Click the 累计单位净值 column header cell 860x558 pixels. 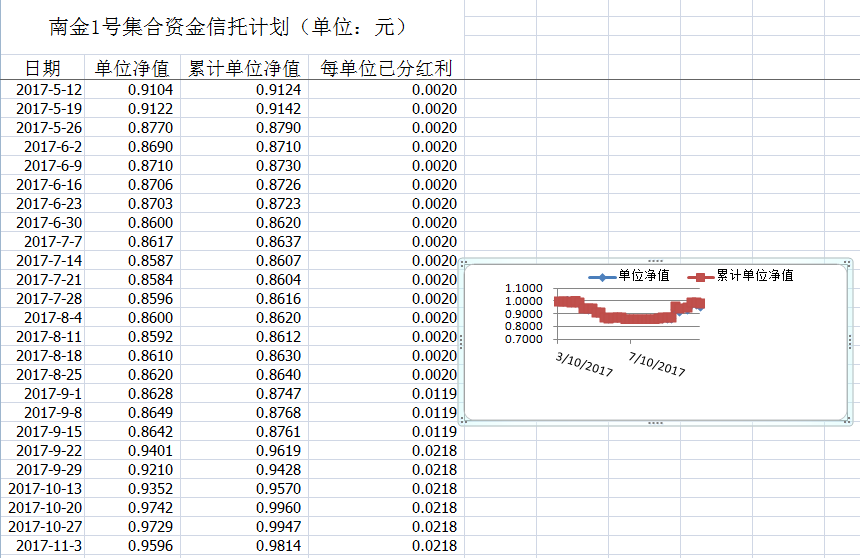tap(244, 68)
